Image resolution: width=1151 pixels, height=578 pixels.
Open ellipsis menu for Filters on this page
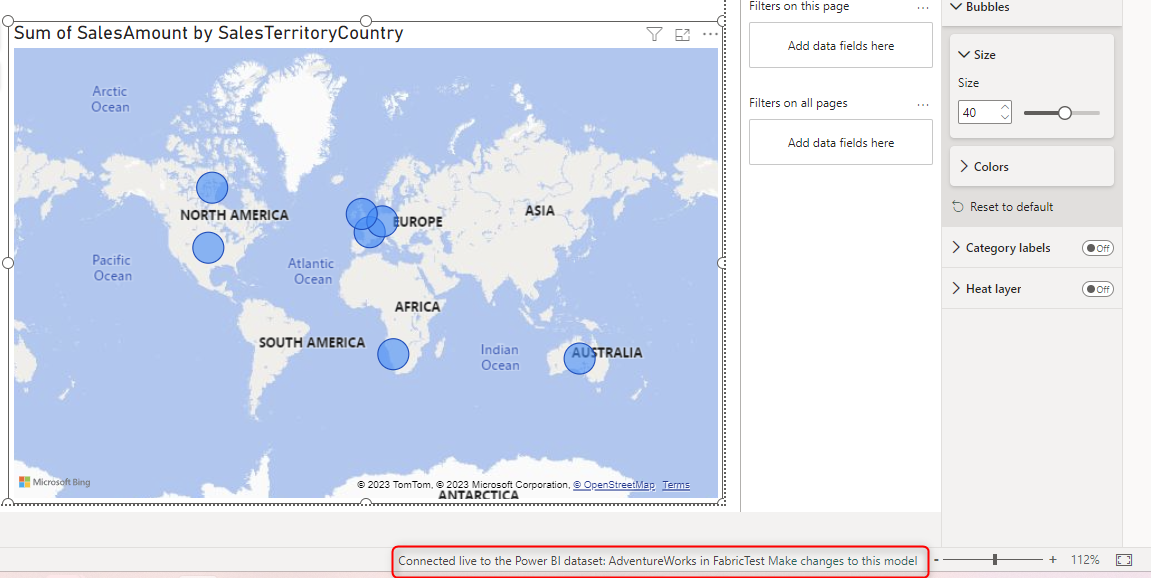pos(923,8)
